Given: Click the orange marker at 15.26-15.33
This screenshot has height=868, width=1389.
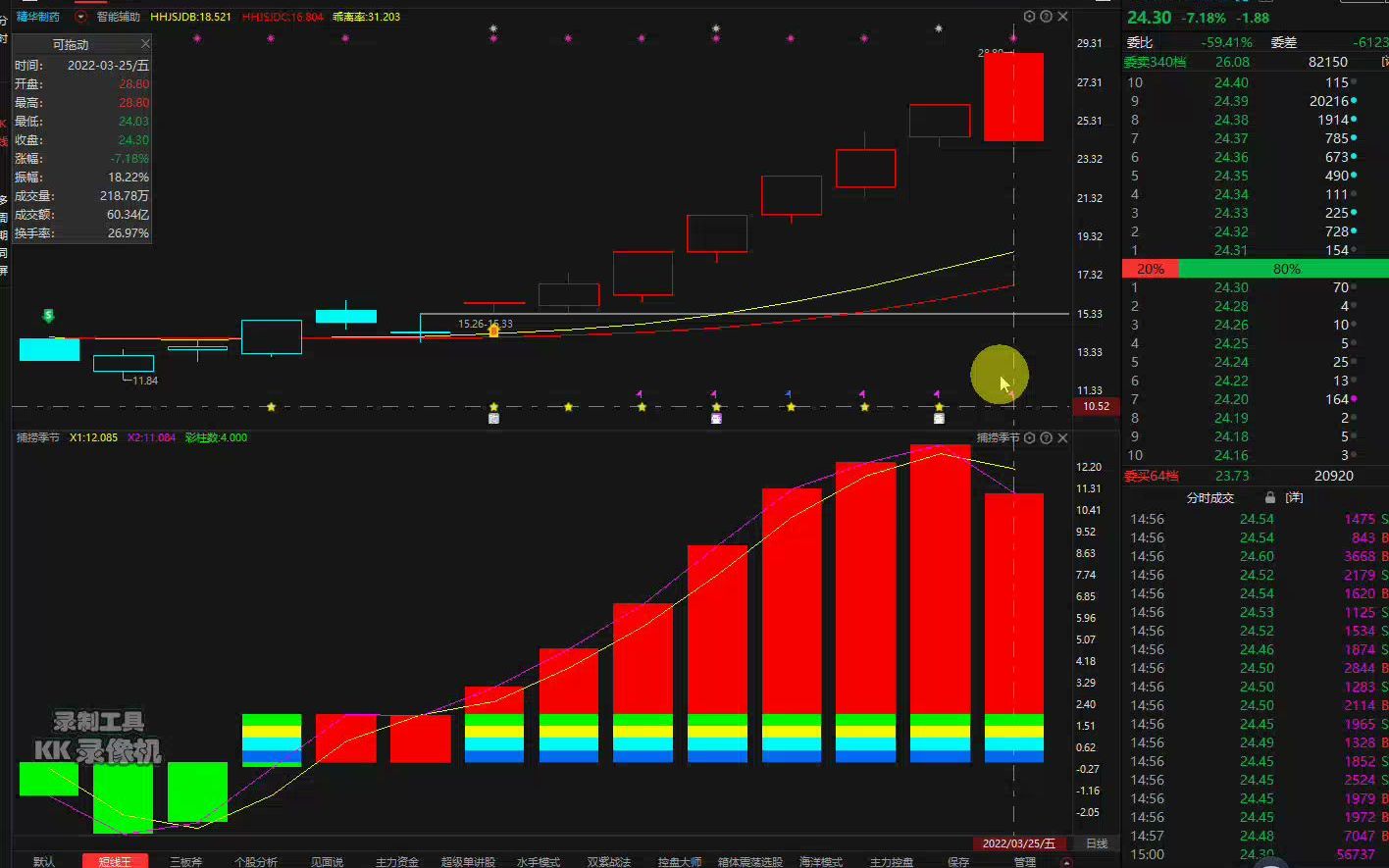Looking at the screenshot, I should pos(493,331).
